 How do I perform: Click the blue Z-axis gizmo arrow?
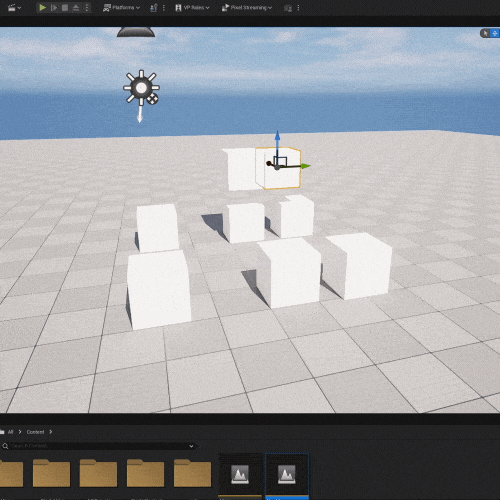tap(277, 136)
